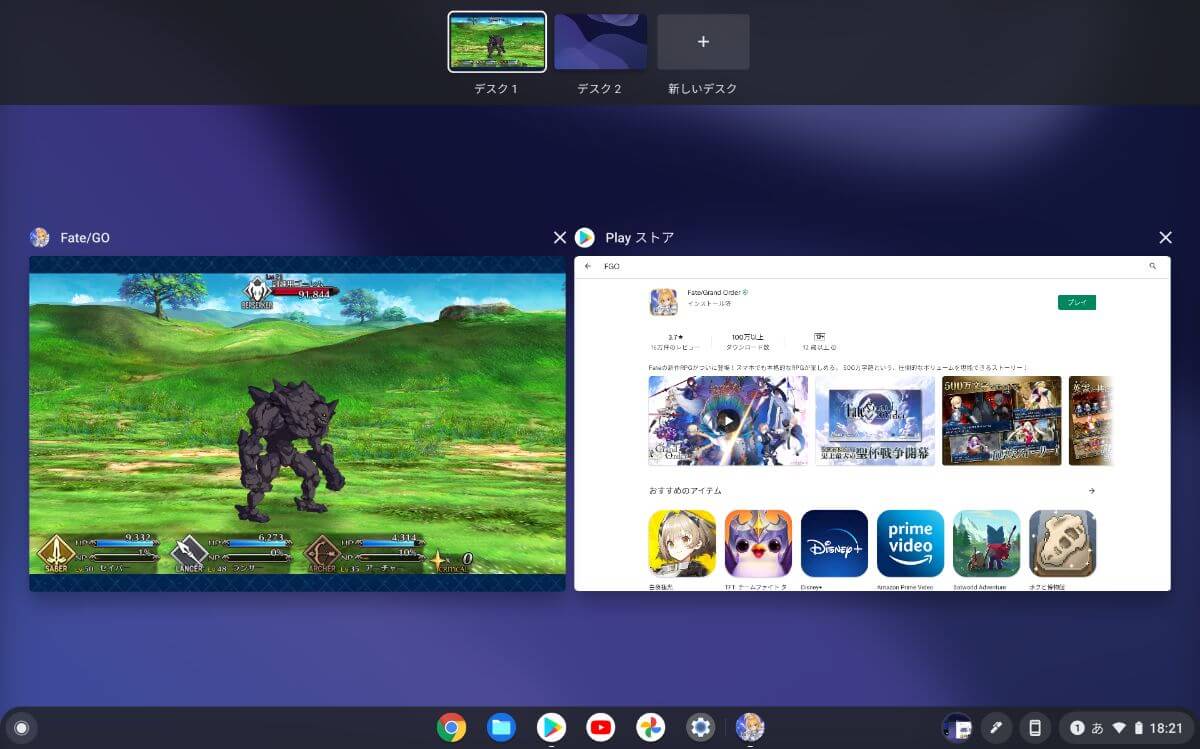The height and width of the screenshot is (749, 1200).
Task: Open the stylus tools pen icon
Action: pyautogui.click(x=996, y=728)
